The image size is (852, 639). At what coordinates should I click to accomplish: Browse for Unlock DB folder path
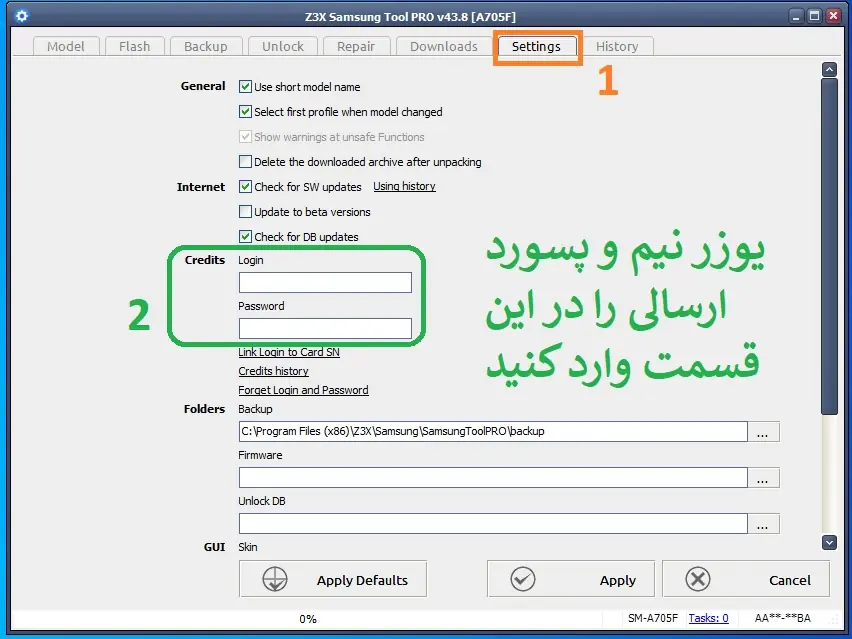763,524
